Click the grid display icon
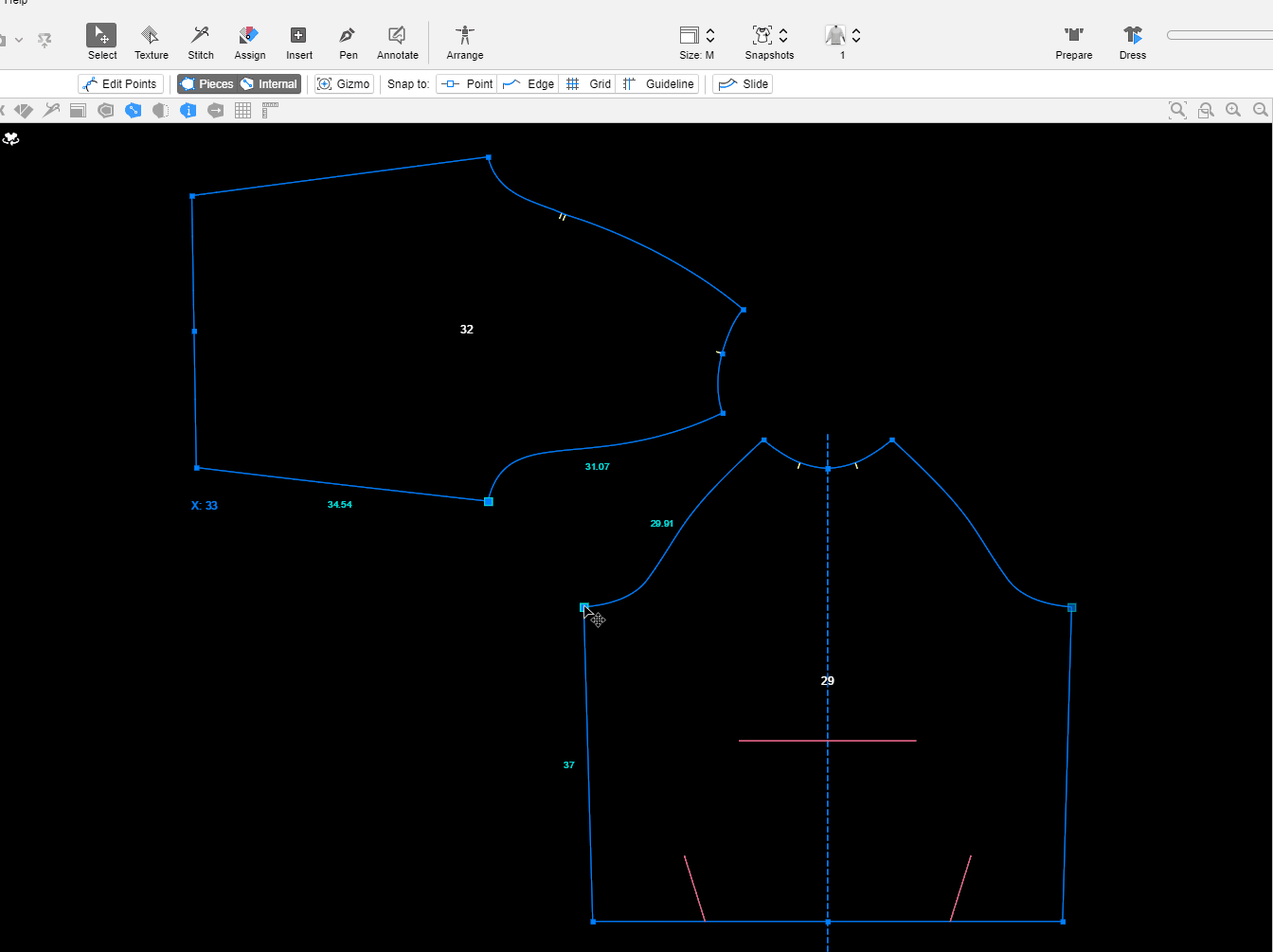Viewport: 1273px width, 952px height. click(243, 111)
